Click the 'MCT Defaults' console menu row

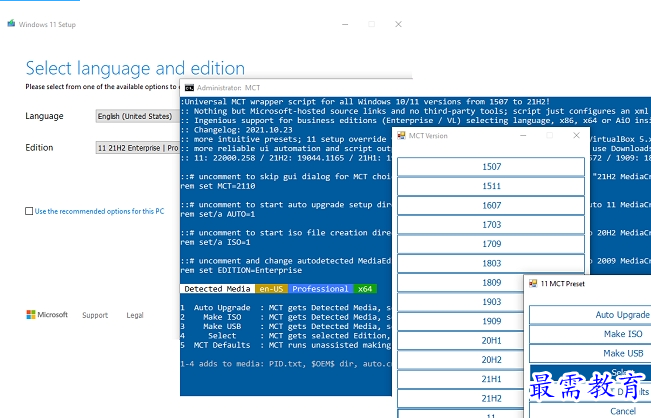click(286, 345)
